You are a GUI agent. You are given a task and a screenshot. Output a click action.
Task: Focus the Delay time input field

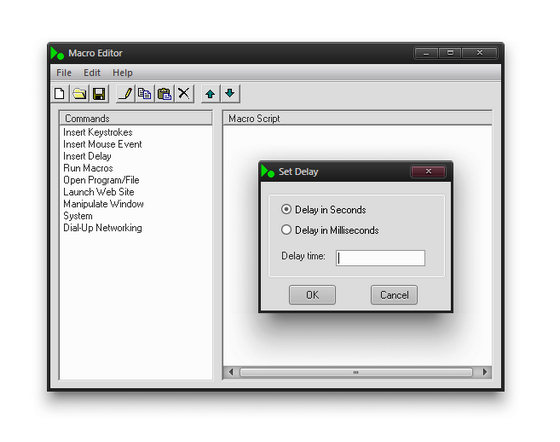tap(381, 258)
